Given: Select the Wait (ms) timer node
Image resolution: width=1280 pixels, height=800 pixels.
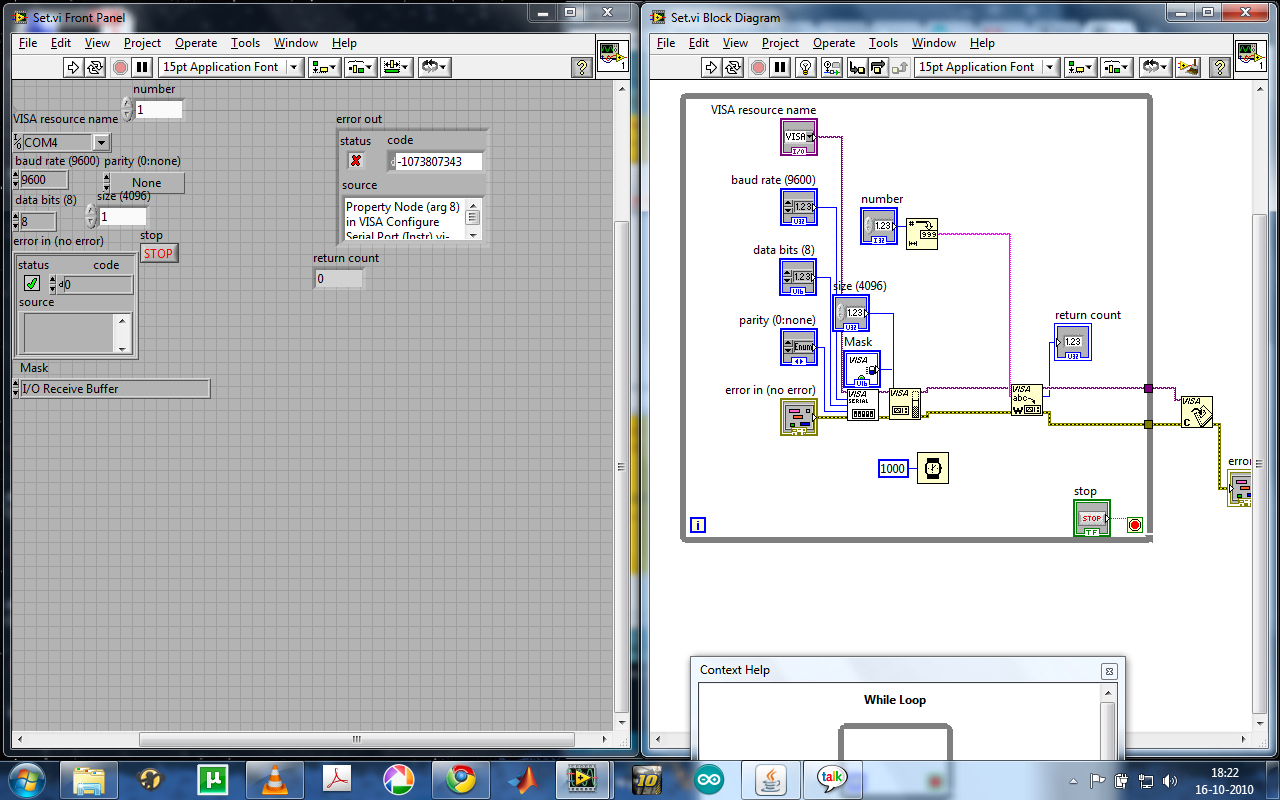Looking at the screenshot, I should (x=932, y=468).
